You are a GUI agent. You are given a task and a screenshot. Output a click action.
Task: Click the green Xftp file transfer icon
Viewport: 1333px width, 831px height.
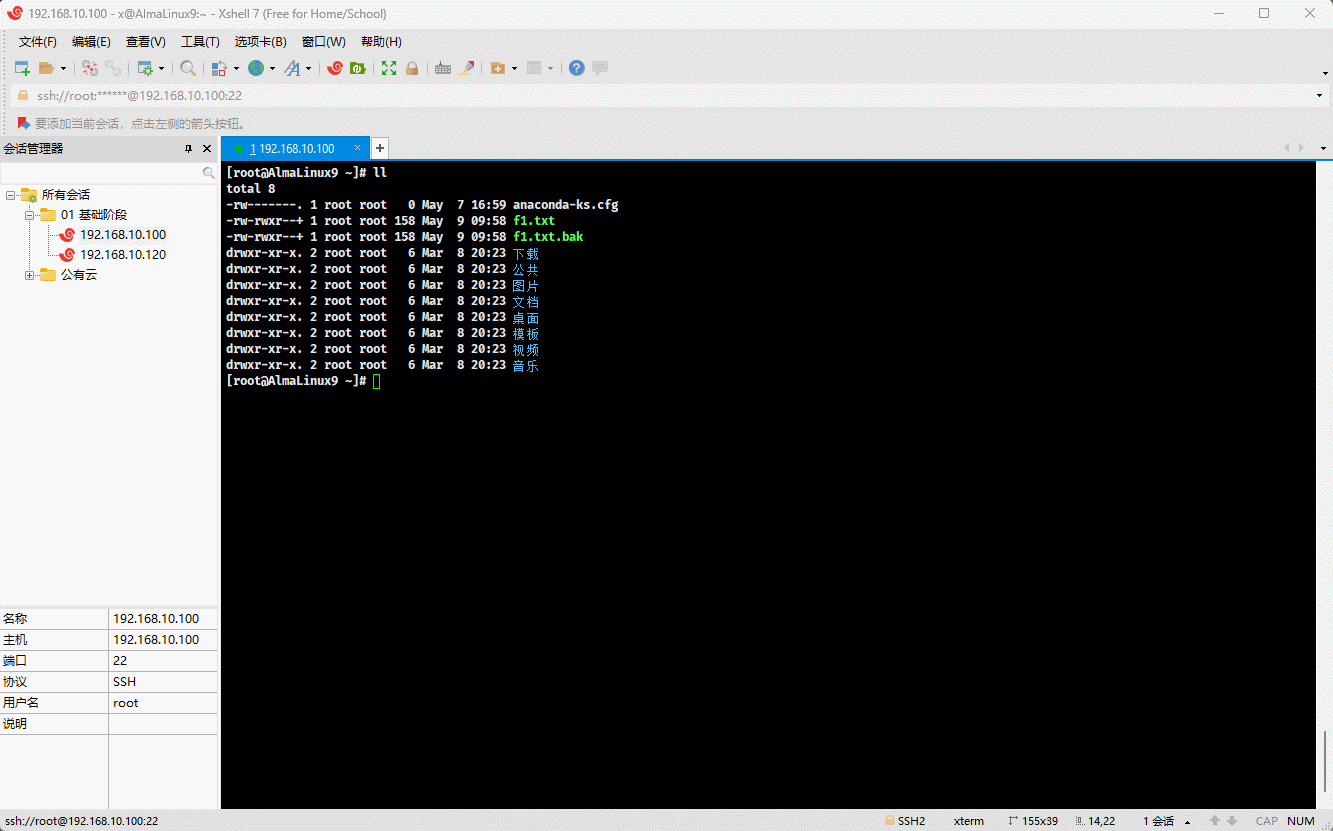(x=357, y=68)
